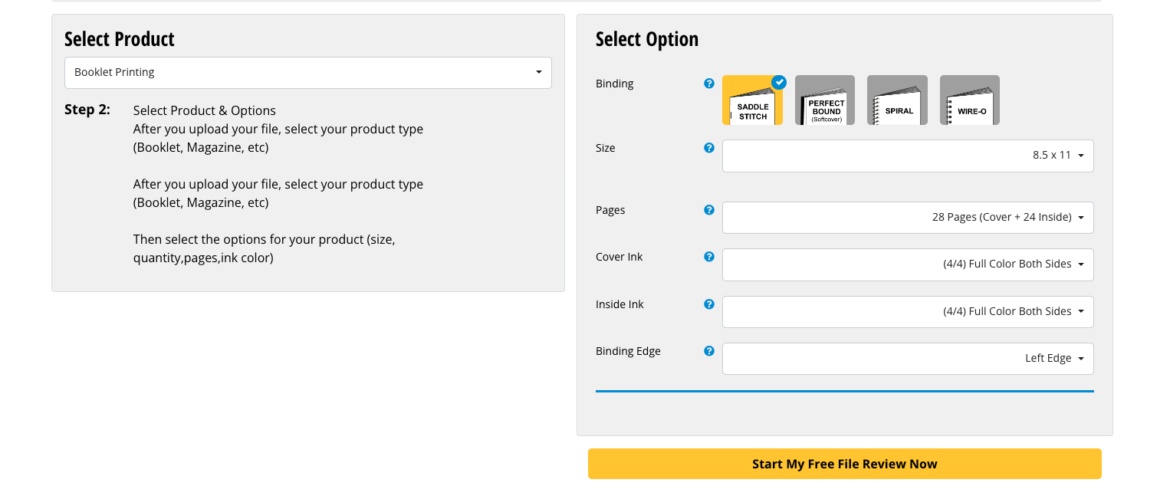Expand the 8.5 x 11 size dropdown
1170x499 pixels.
pos(907,156)
